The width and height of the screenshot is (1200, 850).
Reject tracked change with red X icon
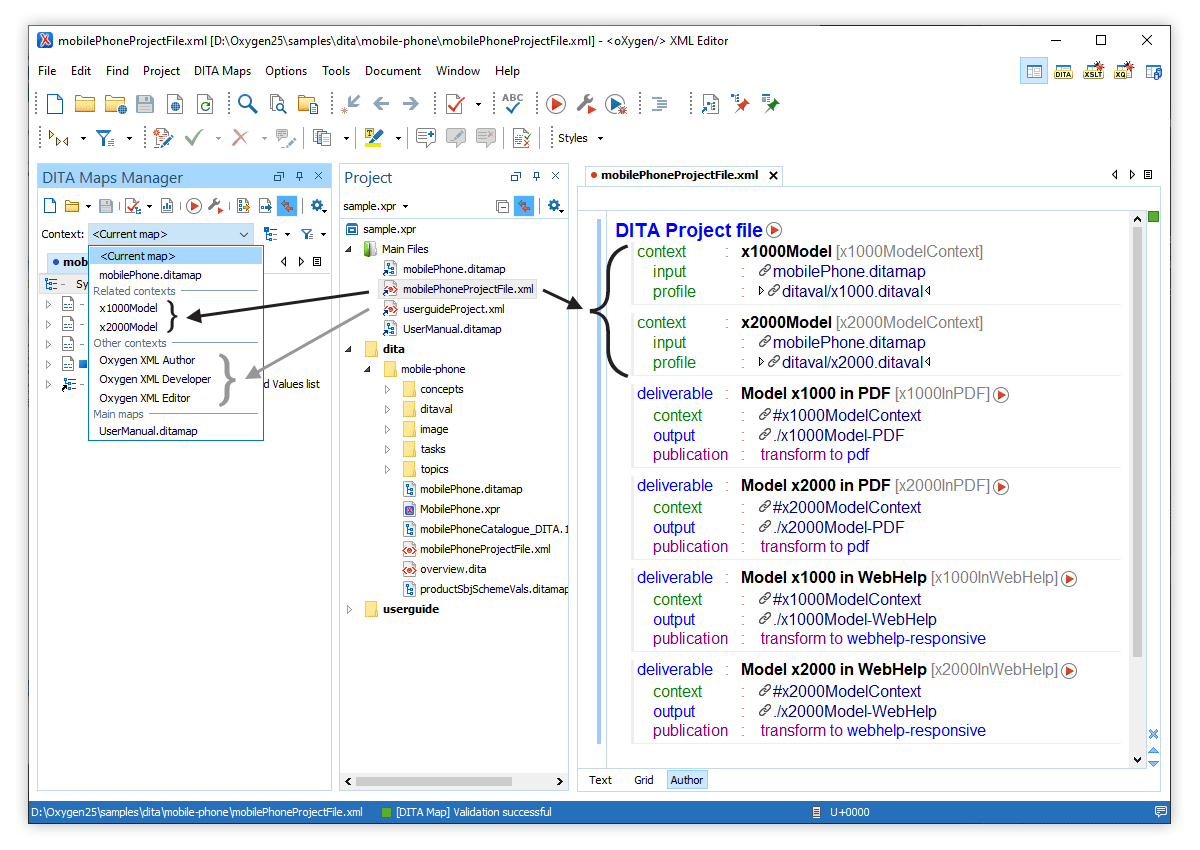(x=240, y=138)
